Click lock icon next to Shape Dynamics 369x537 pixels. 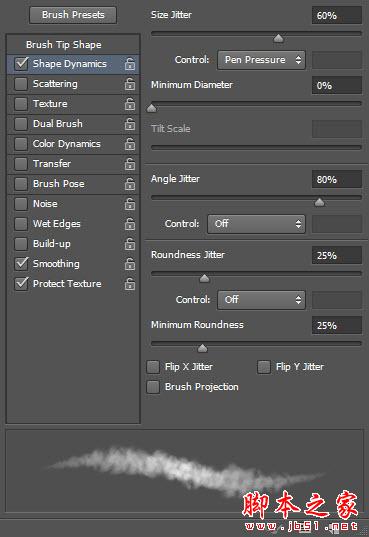pyautogui.click(x=130, y=64)
